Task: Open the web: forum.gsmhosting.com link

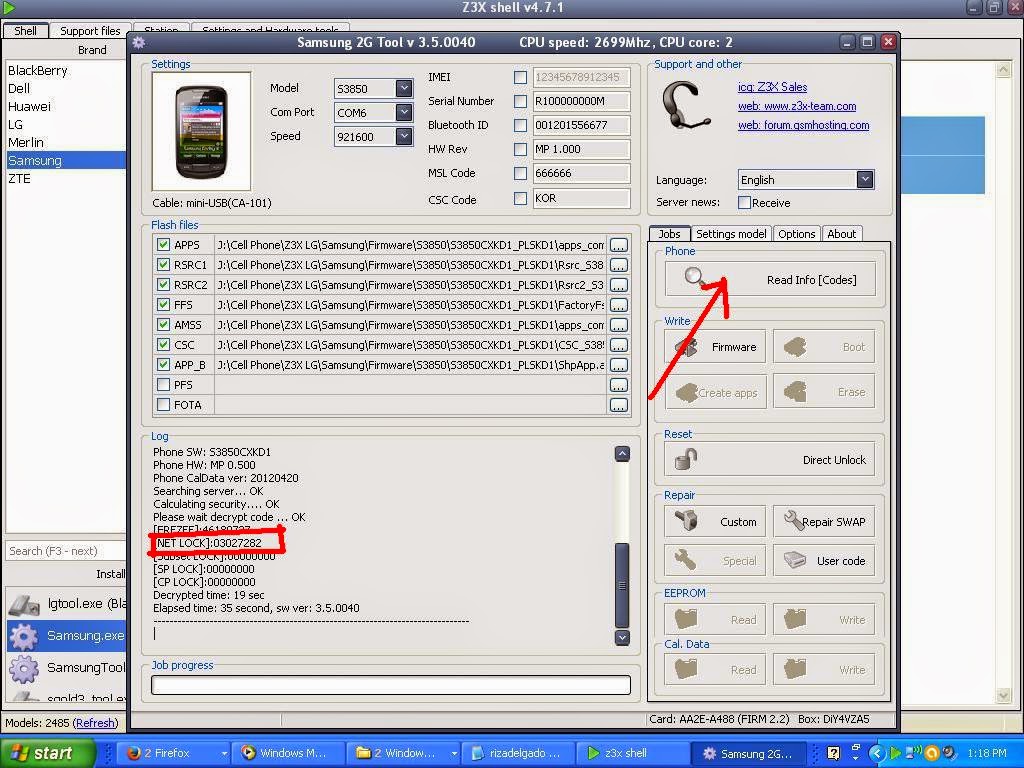Action: click(803, 125)
